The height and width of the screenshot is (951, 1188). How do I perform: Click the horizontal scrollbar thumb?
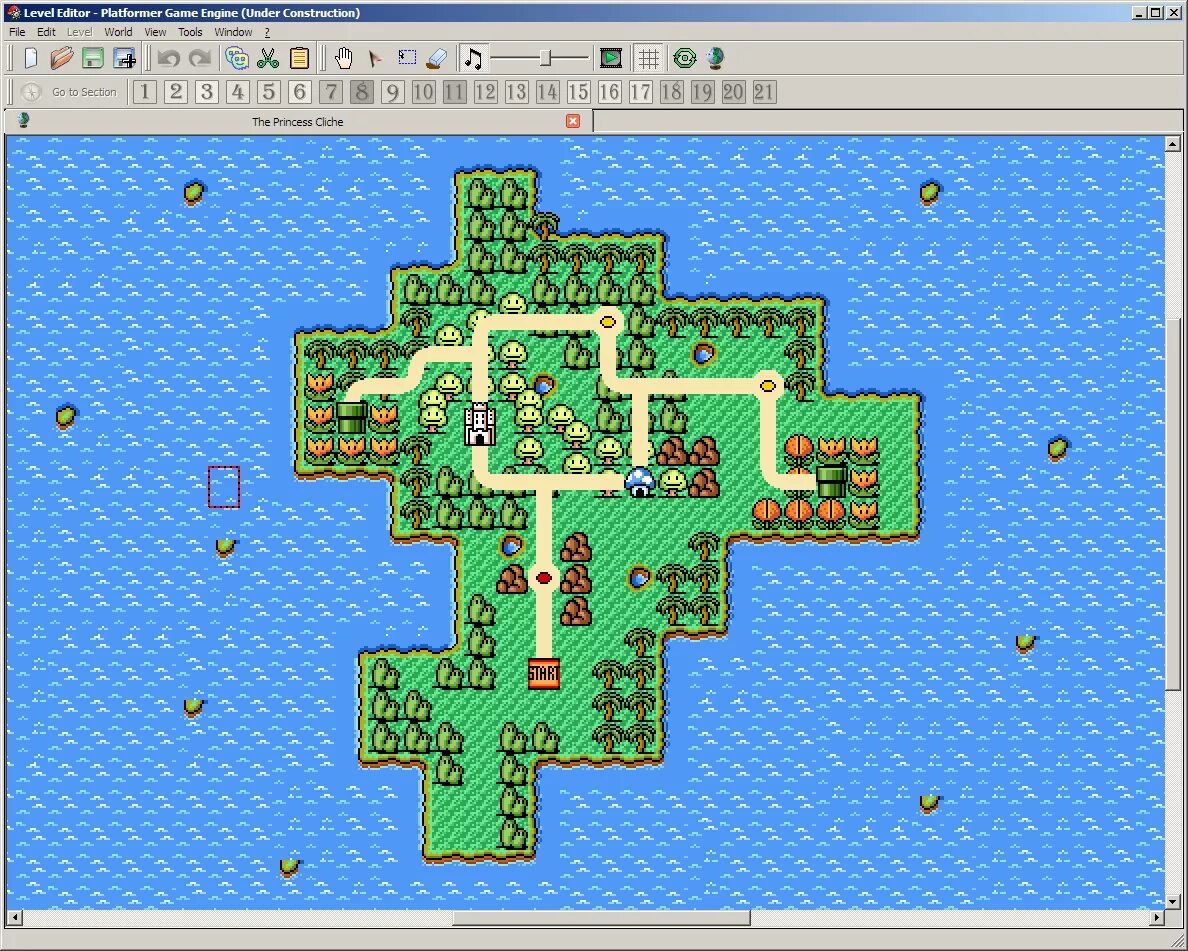pyautogui.click(x=602, y=918)
